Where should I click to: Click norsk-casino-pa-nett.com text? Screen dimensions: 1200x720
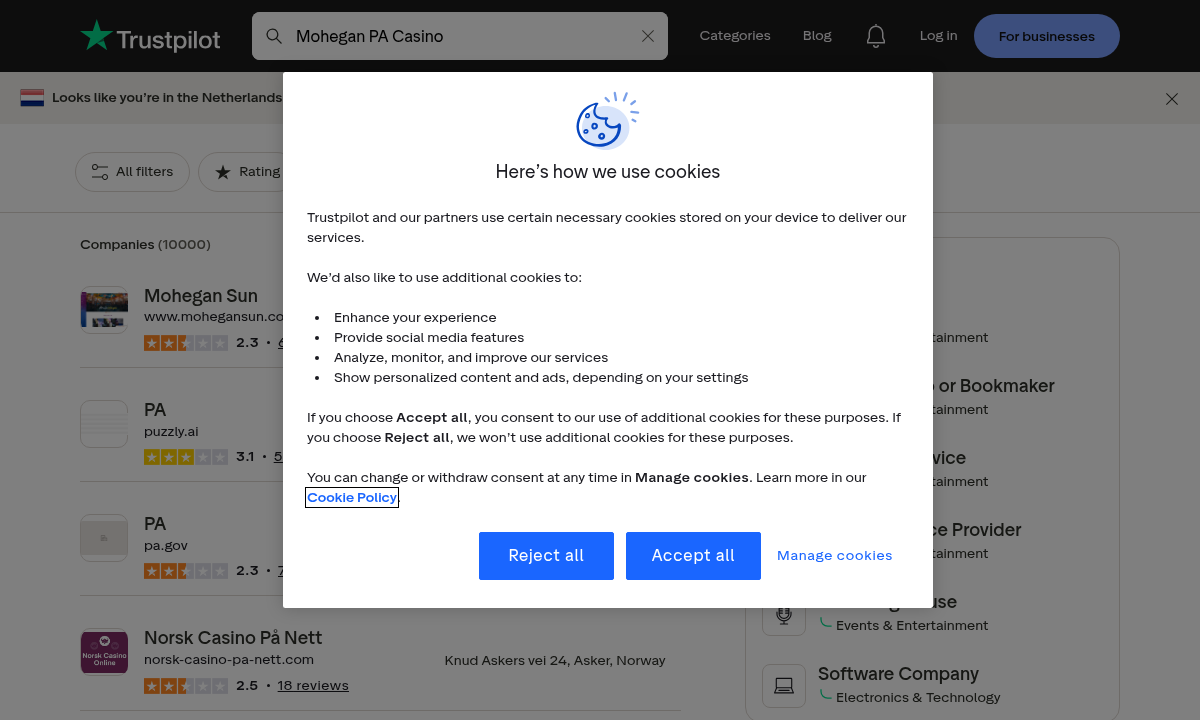229,660
